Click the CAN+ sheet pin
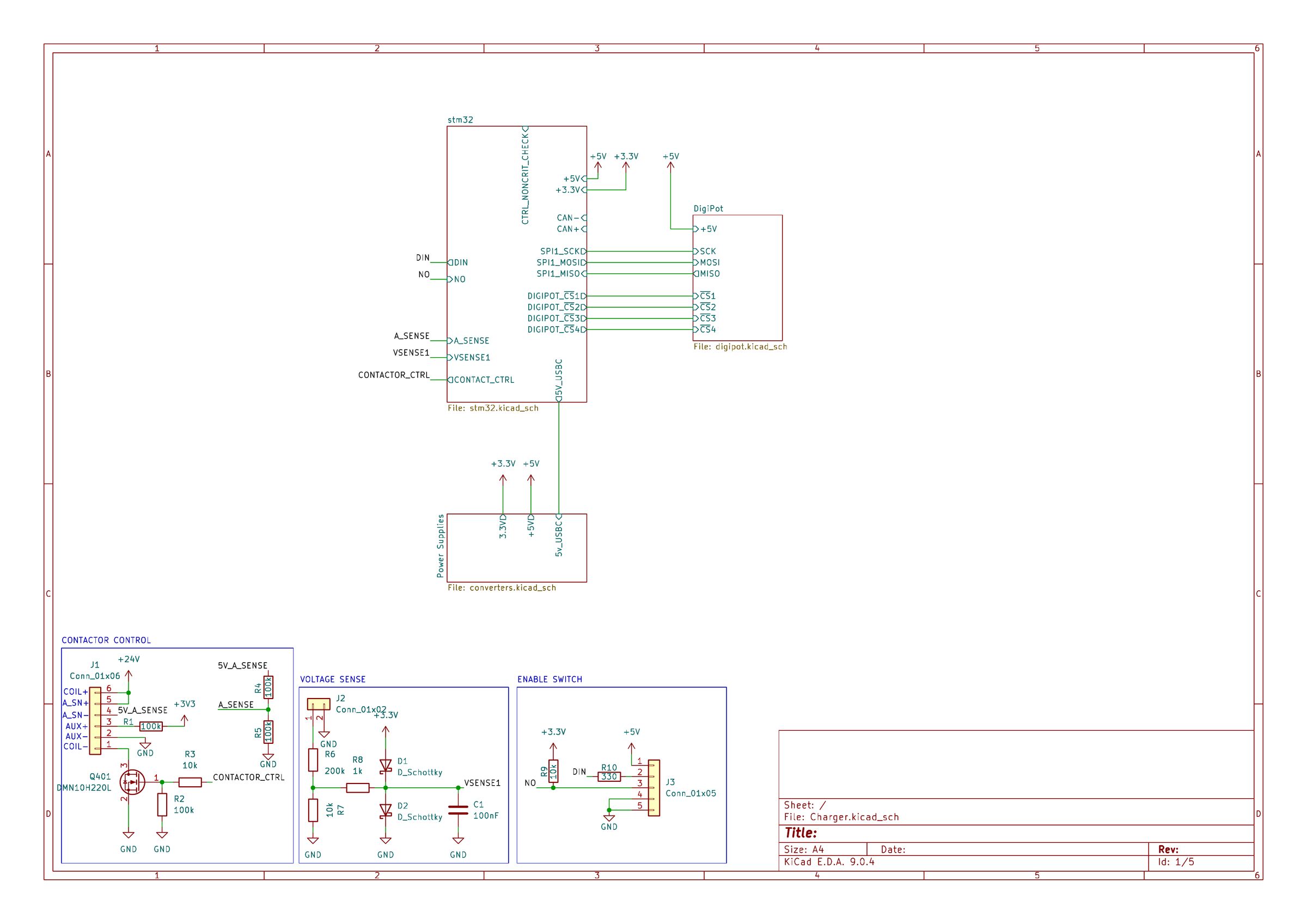The height and width of the screenshot is (924, 1307). click(x=571, y=229)
